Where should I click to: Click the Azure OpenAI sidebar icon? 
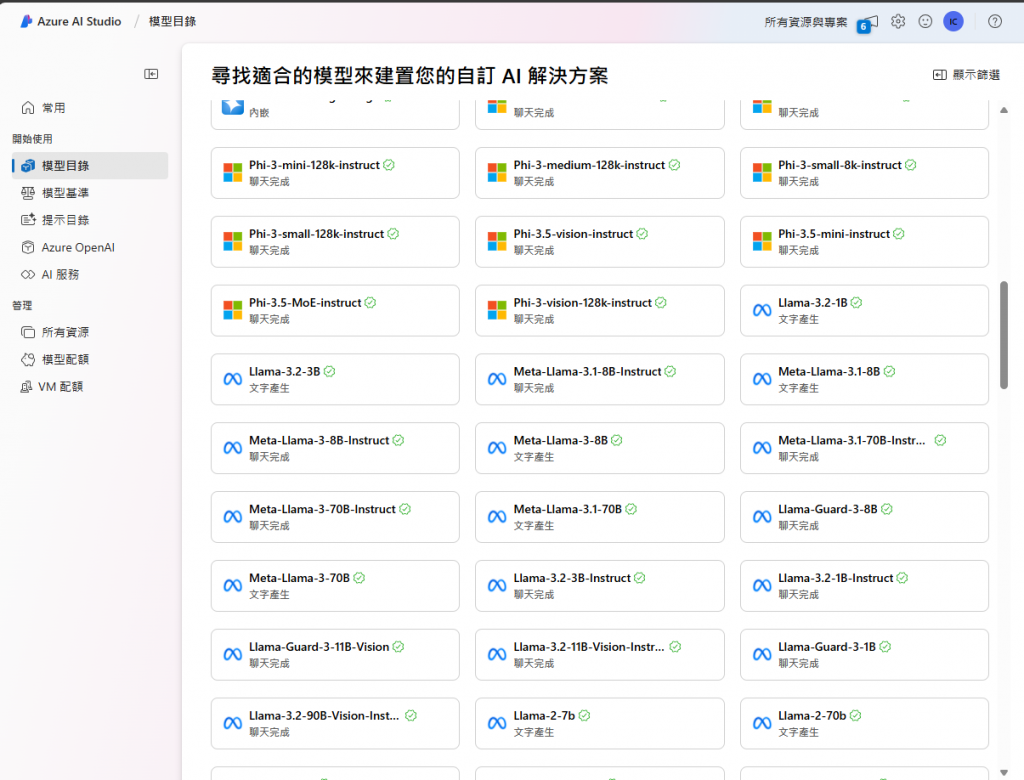pos(28,248)
